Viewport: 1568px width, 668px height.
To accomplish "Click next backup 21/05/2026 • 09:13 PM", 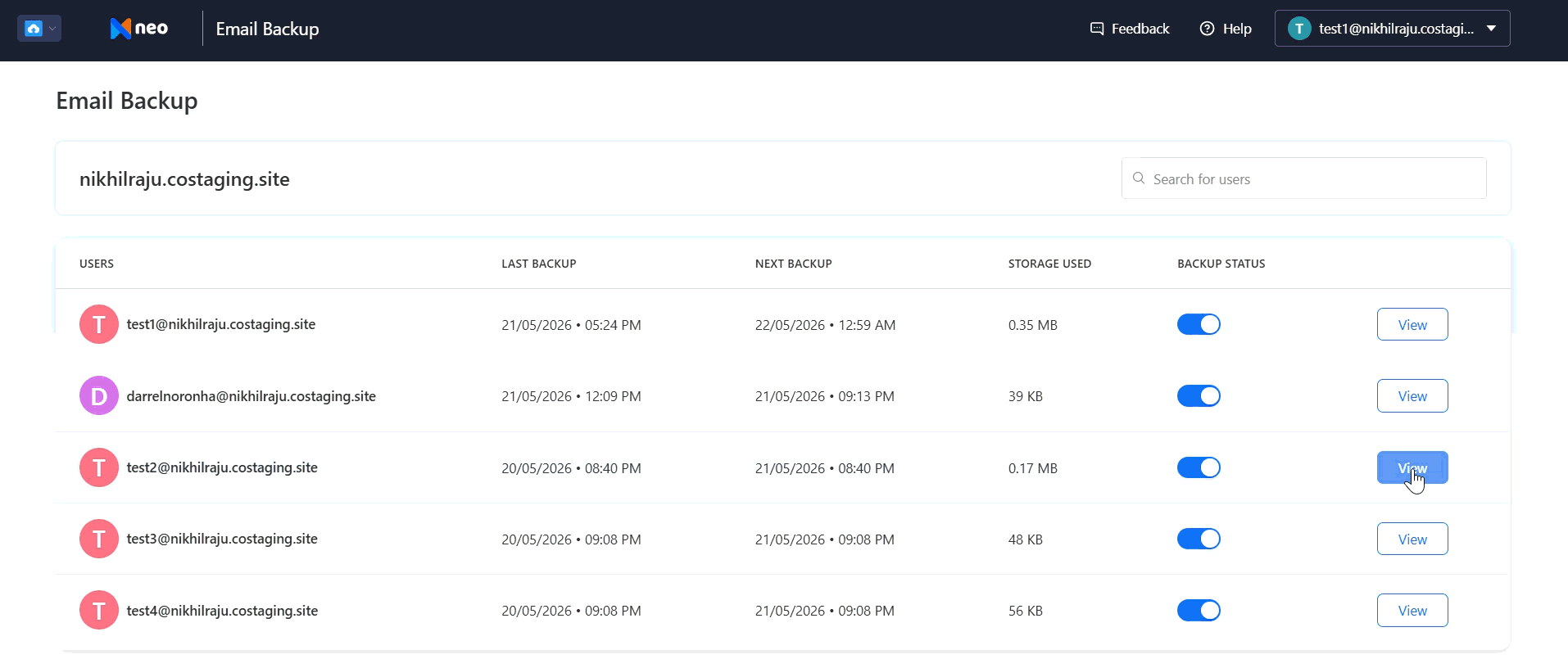I will (x=825, y=396).
